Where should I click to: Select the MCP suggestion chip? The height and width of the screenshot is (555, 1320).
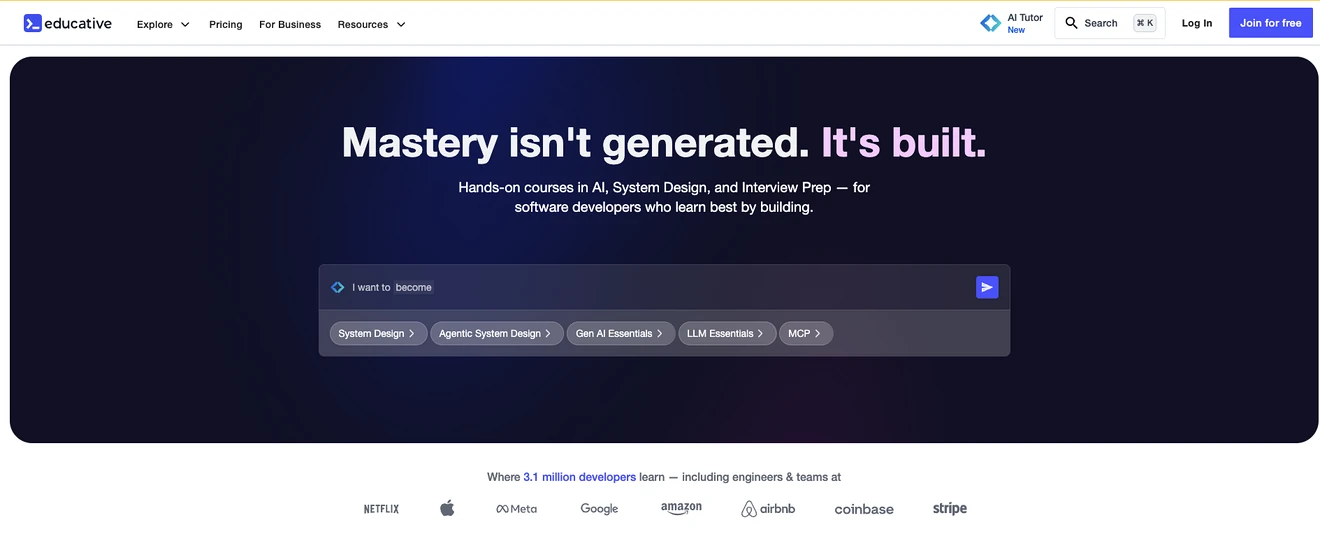(x=806, y=333)
